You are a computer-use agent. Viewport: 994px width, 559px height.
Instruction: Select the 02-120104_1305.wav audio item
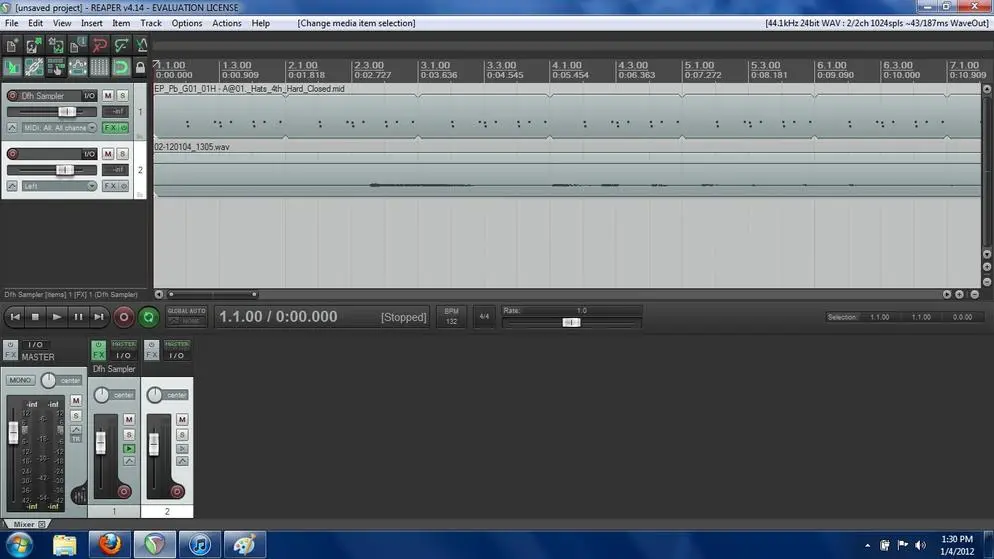pyautogui.click(x=567, y=170)
